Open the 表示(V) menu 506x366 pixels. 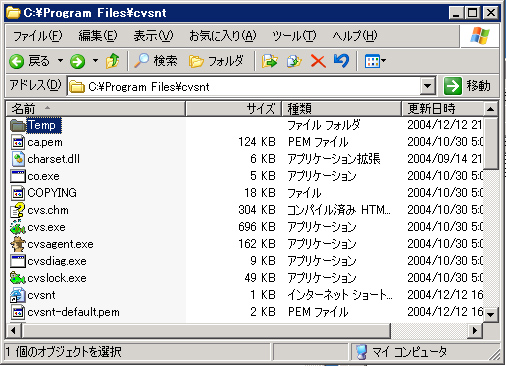point(153,36)
